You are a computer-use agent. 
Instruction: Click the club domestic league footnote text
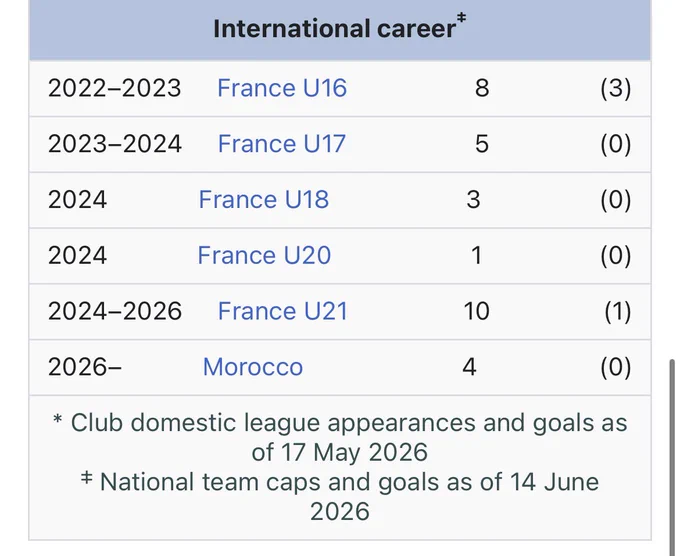(340, 437)
